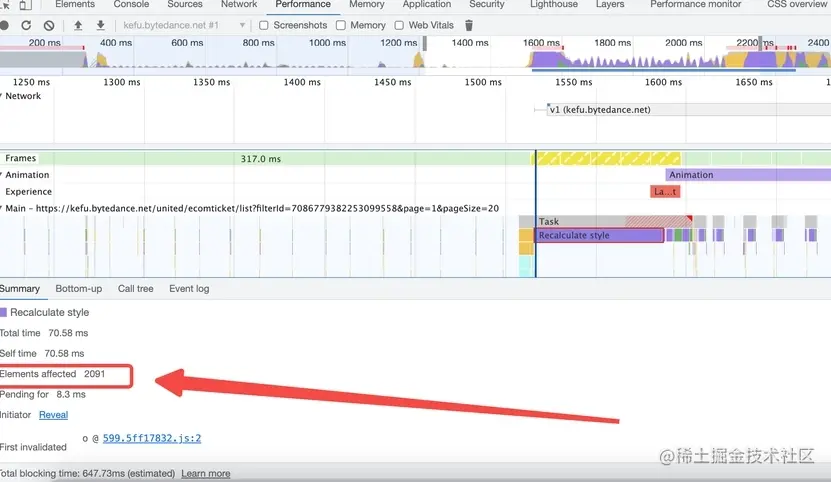Click the Experience track label
Viewport: 831px width, 482px height.
[x=29, y=191]
